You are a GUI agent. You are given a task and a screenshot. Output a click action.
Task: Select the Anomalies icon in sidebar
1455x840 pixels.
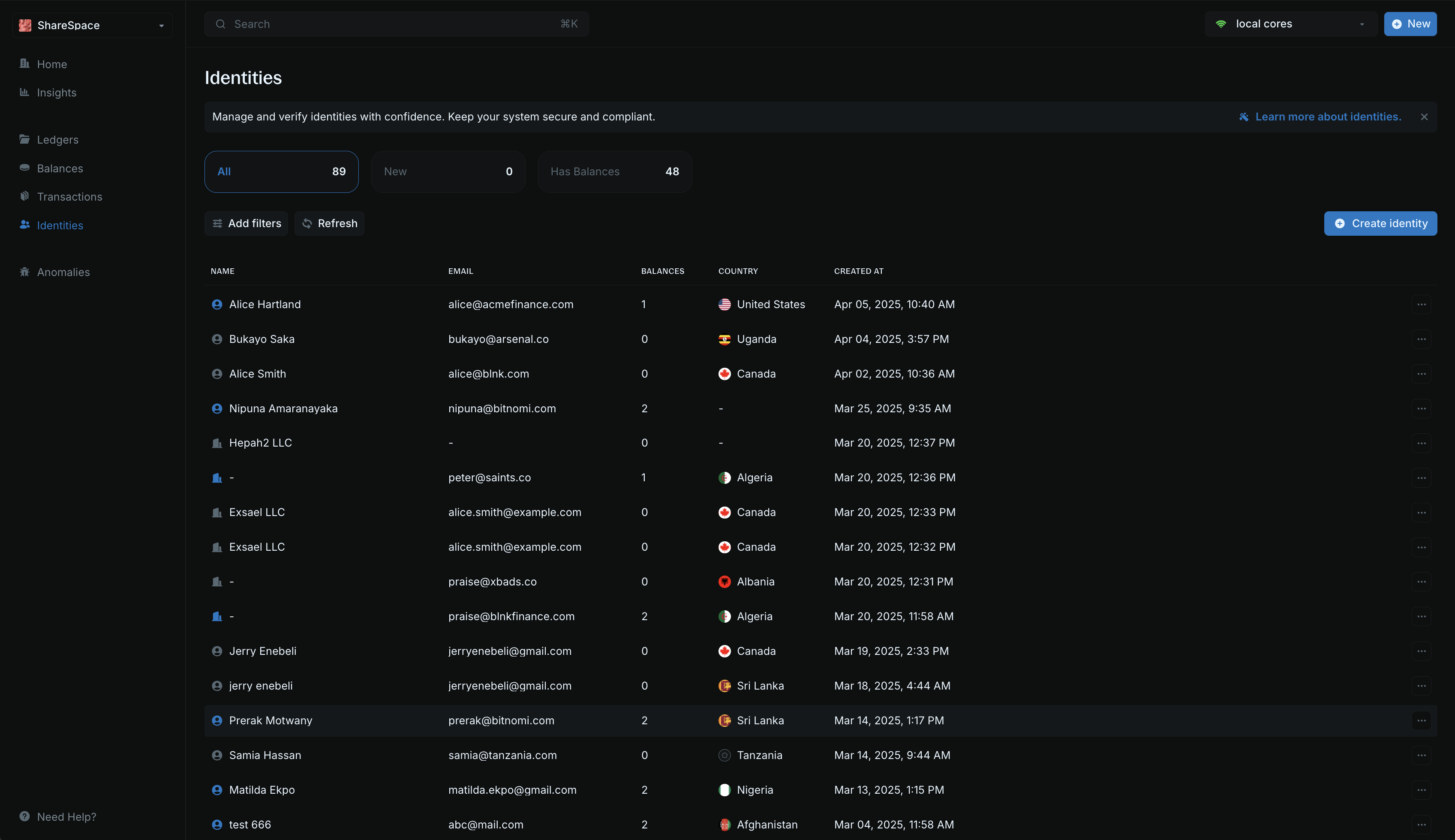(25, 272)
